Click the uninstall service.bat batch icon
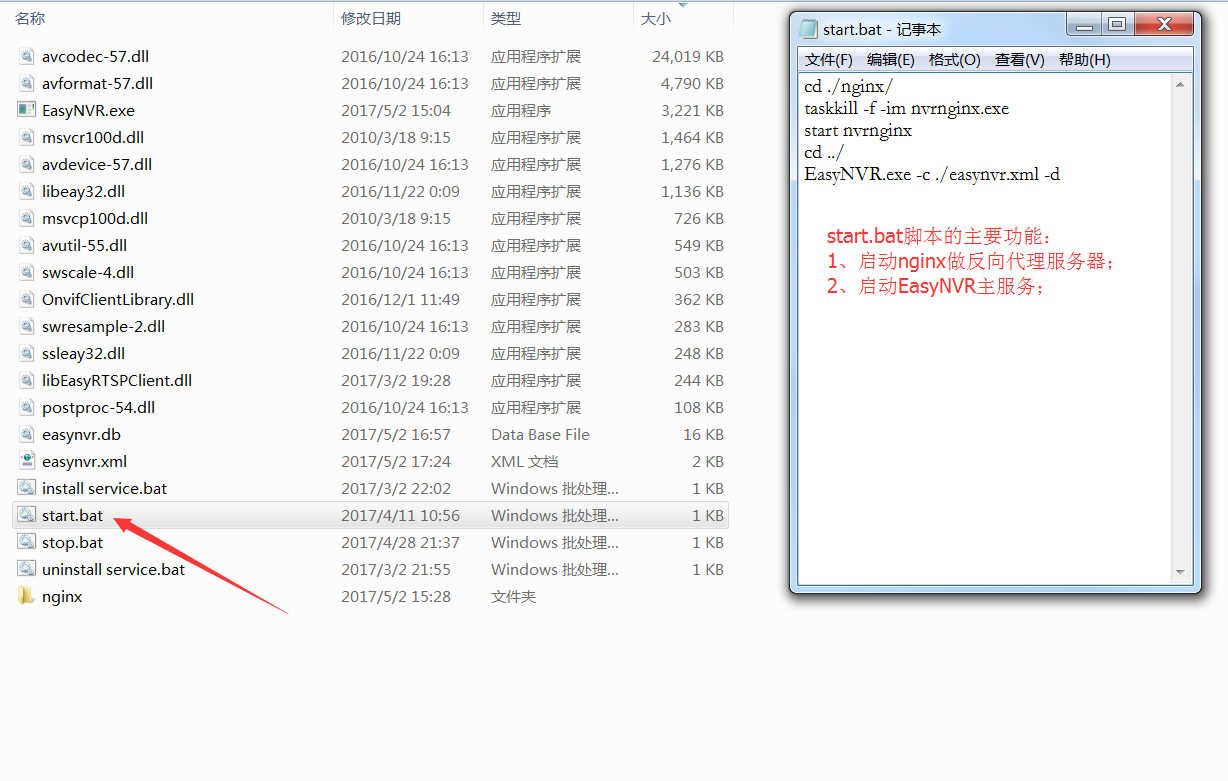 point(26,569)
